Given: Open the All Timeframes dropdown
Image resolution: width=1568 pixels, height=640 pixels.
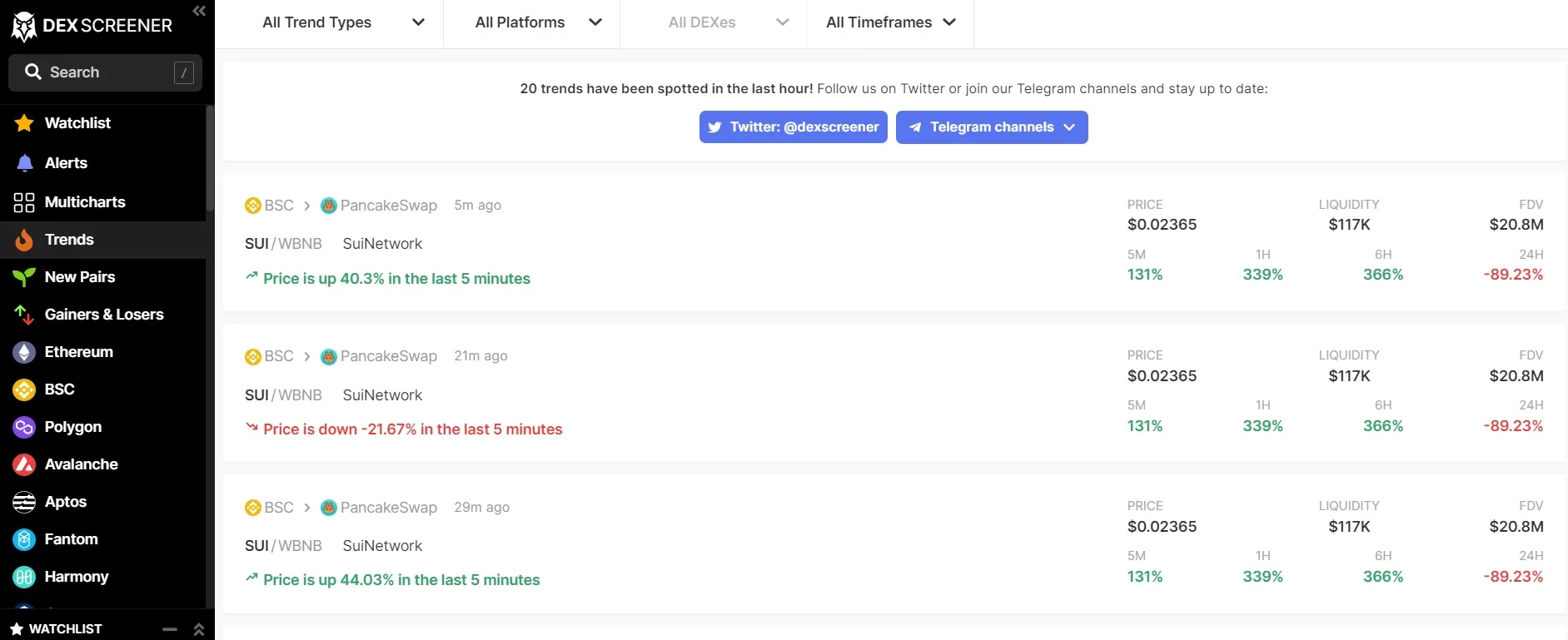Looking at the screenshot, I should pos(890,22).
